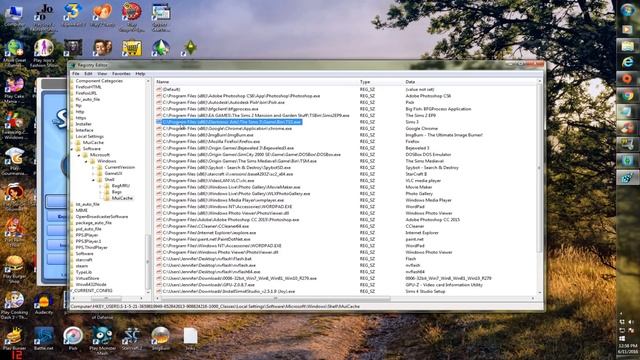This screenshot has width=640, height=360.
Task: Select the VirtualStore key in the tree
Action: click(x=87, y=278)
